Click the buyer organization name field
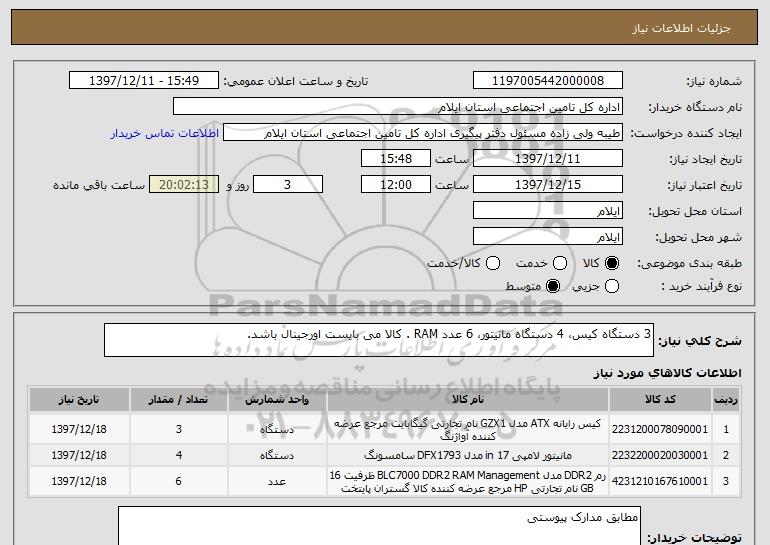 point(398,107)
